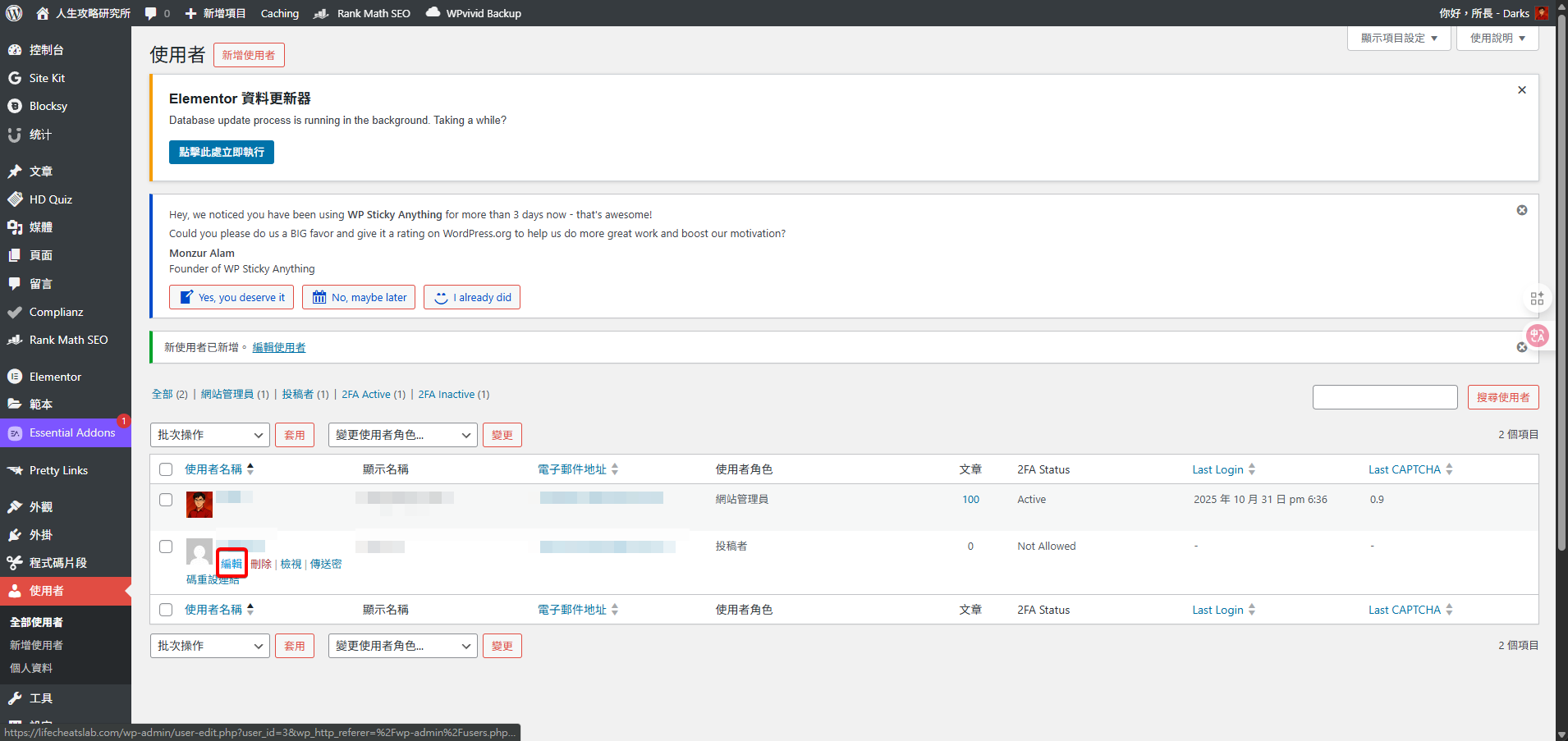The height and width of the screenshot is (741, 1568).
Task: Check the administrator user row checkbox
Action: tap(166, 500)
